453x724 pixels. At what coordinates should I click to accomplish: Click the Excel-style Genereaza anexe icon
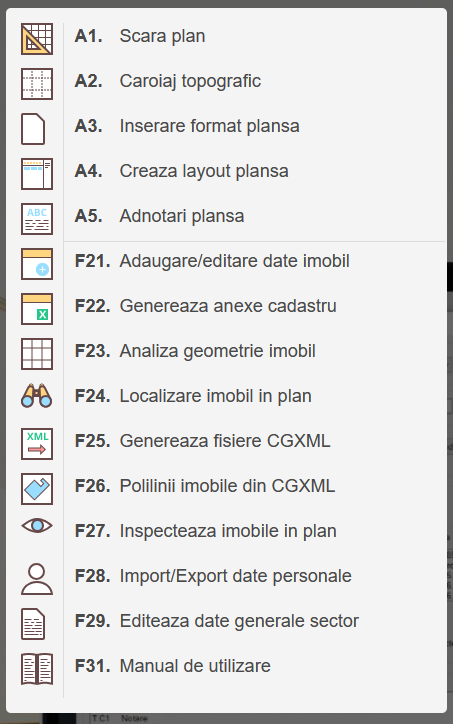pyautogui.click(x=37, y=309)
